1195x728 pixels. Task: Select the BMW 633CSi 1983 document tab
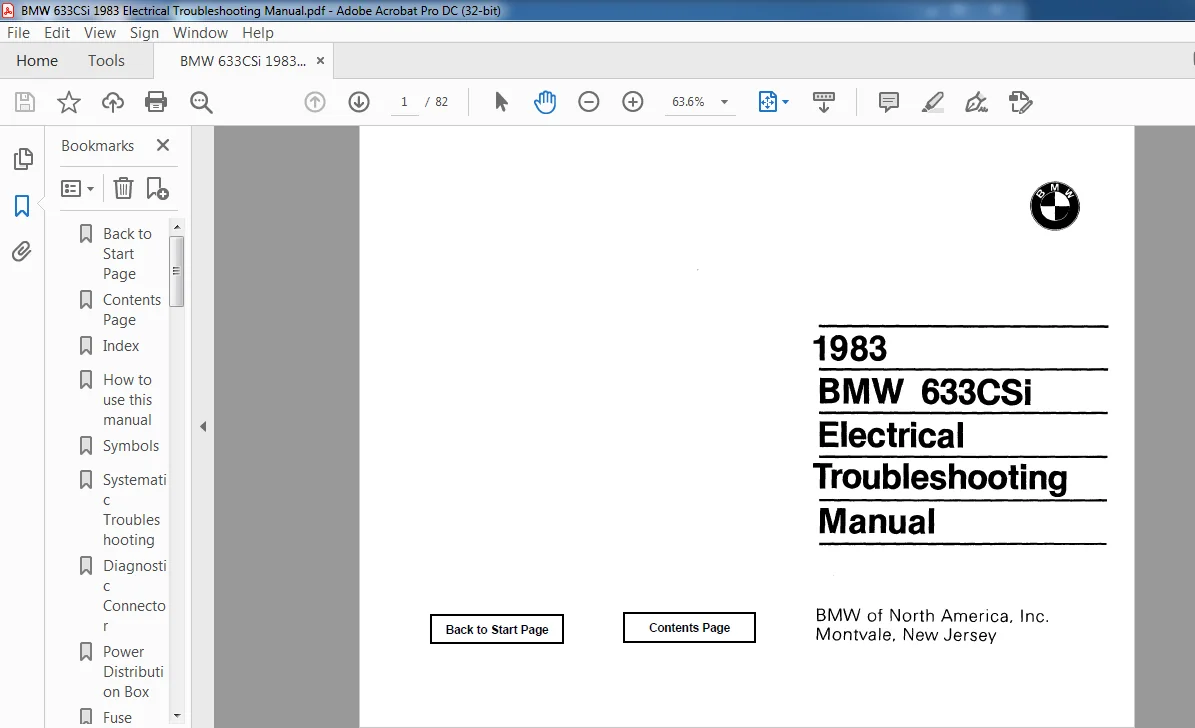(242, 61)
